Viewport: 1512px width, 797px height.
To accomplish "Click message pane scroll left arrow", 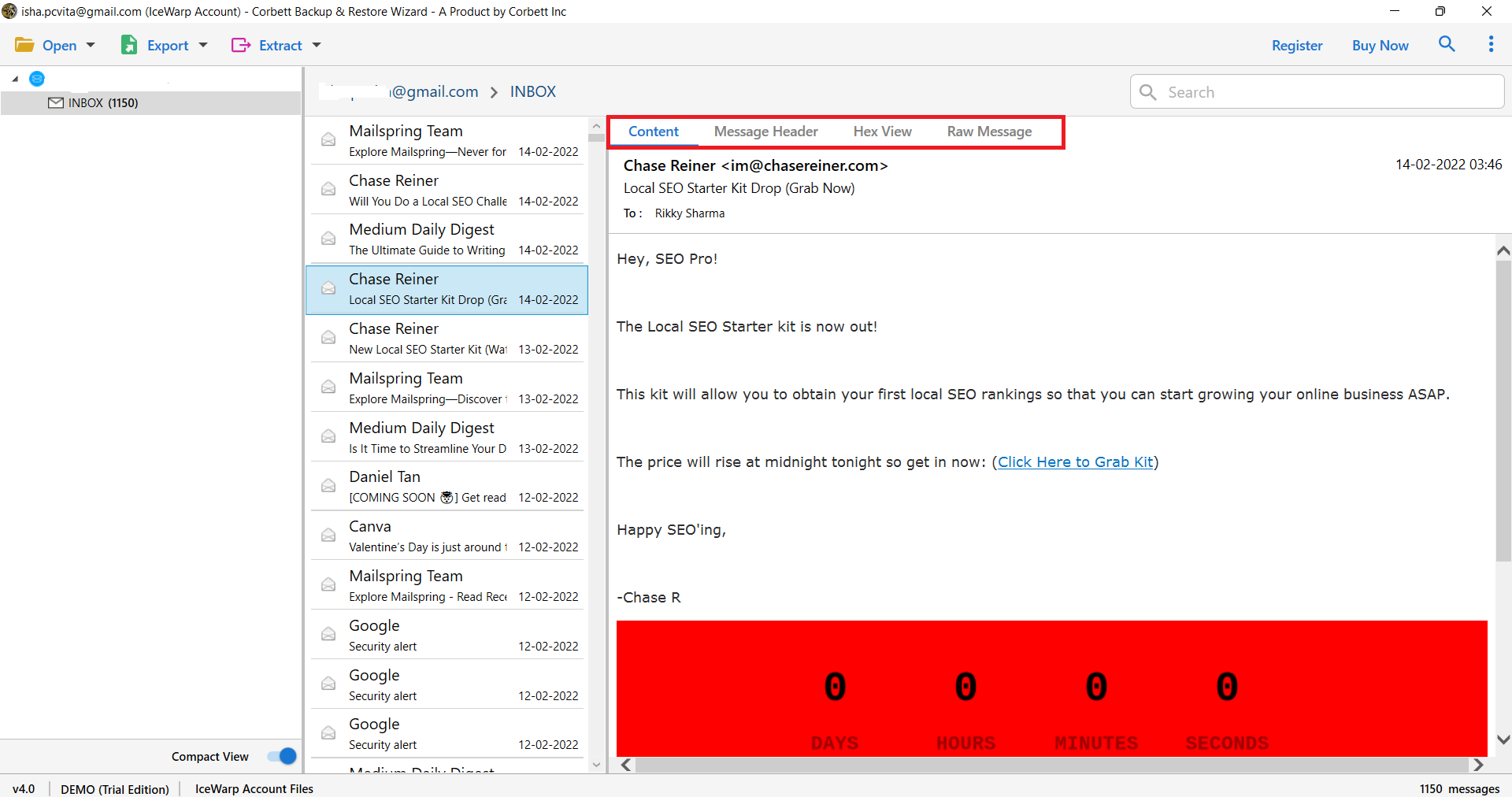I will click(626, 765).
